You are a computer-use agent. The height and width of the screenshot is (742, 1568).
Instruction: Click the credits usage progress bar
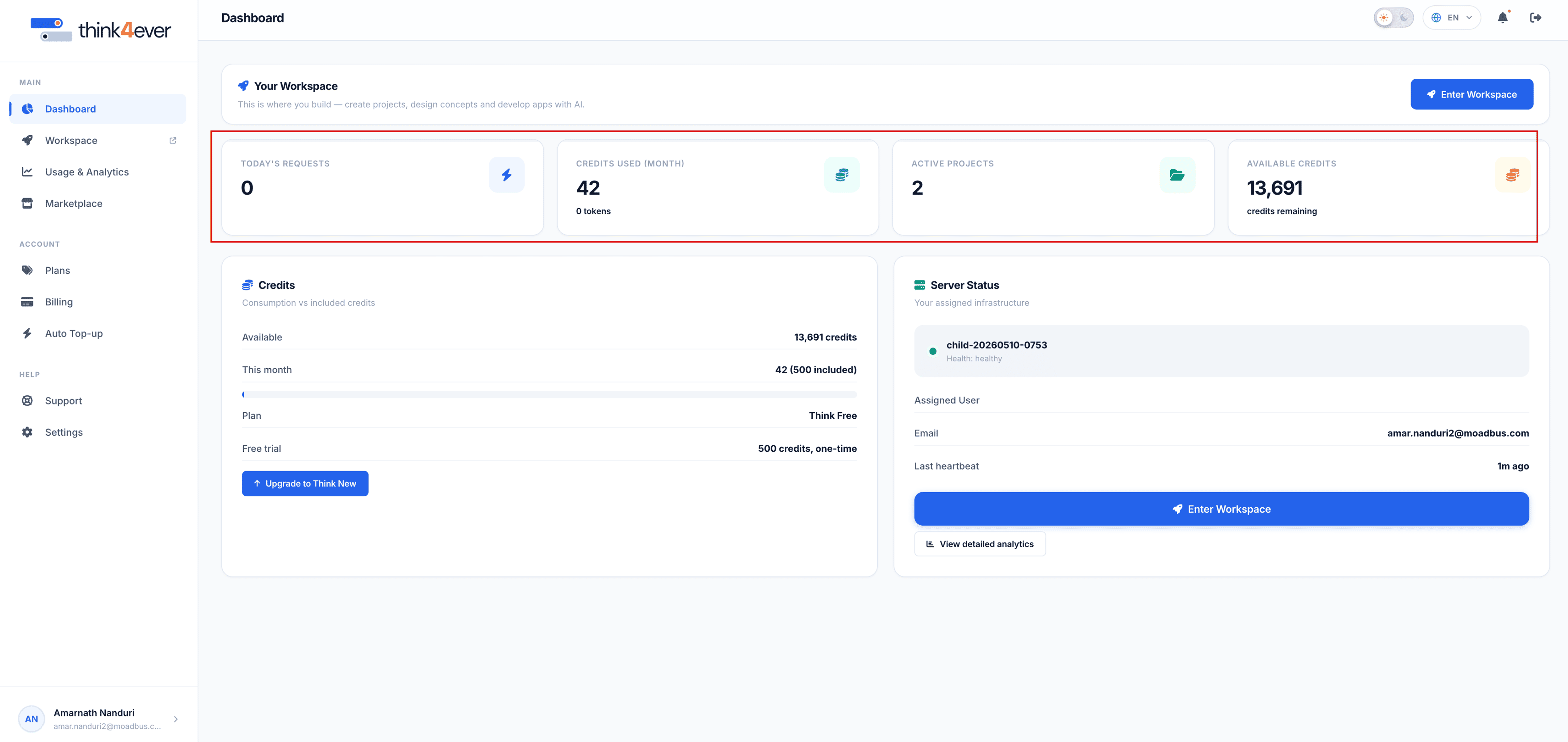(549, 395)
